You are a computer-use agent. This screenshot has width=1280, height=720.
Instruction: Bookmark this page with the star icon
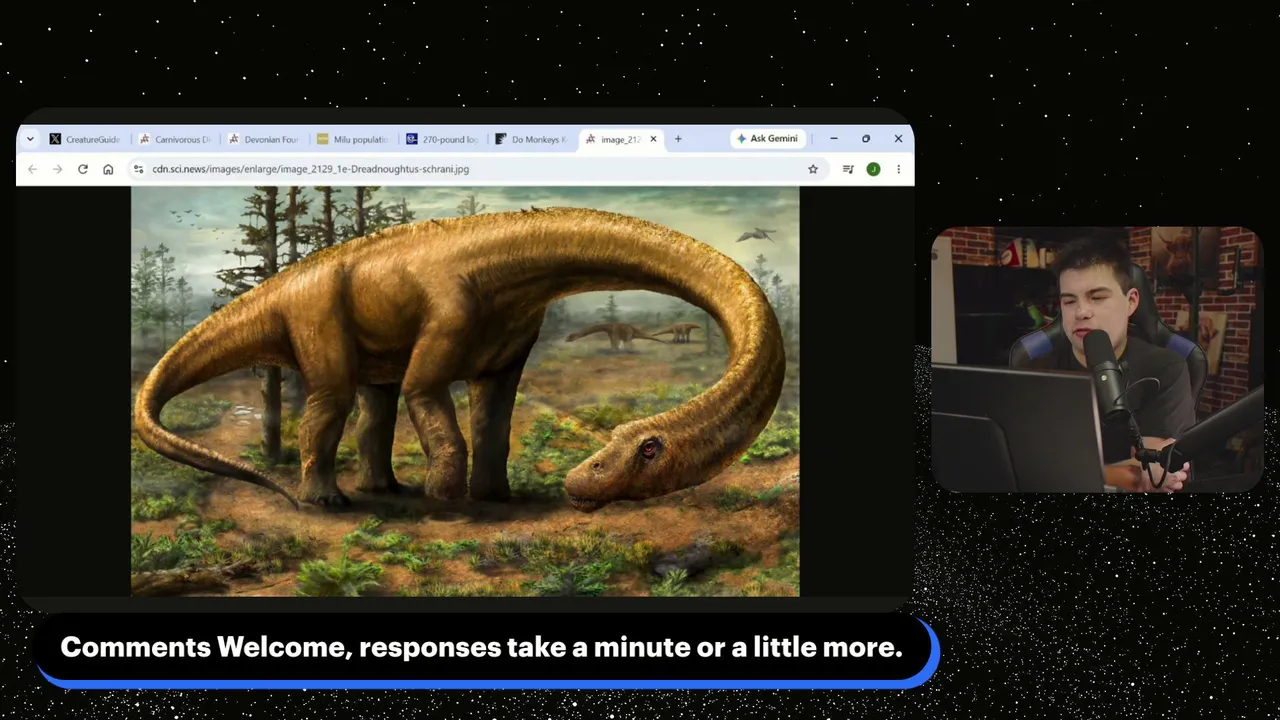click(x=813, y=169)
